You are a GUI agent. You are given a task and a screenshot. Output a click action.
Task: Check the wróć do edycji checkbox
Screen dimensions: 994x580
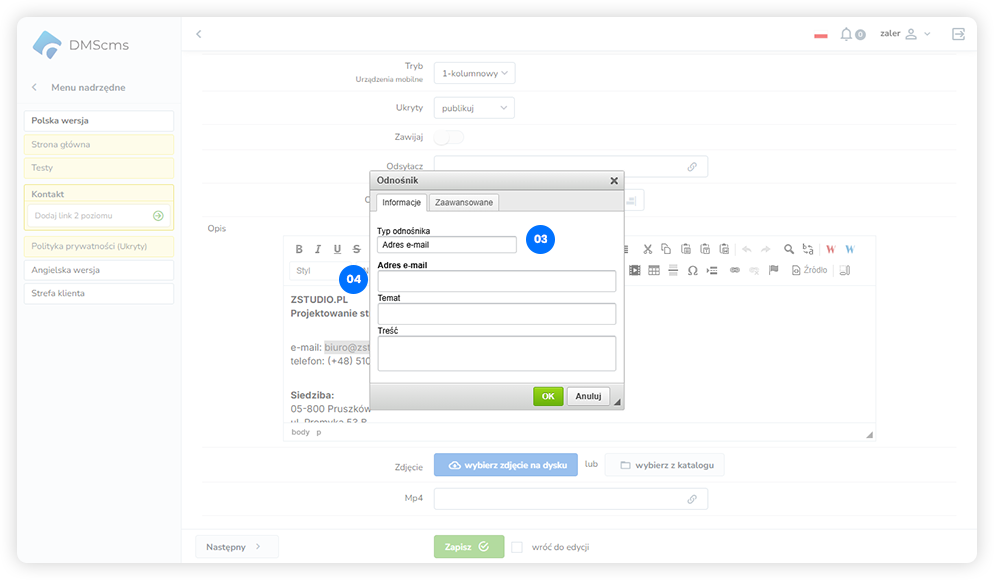(x=517, y=547)
